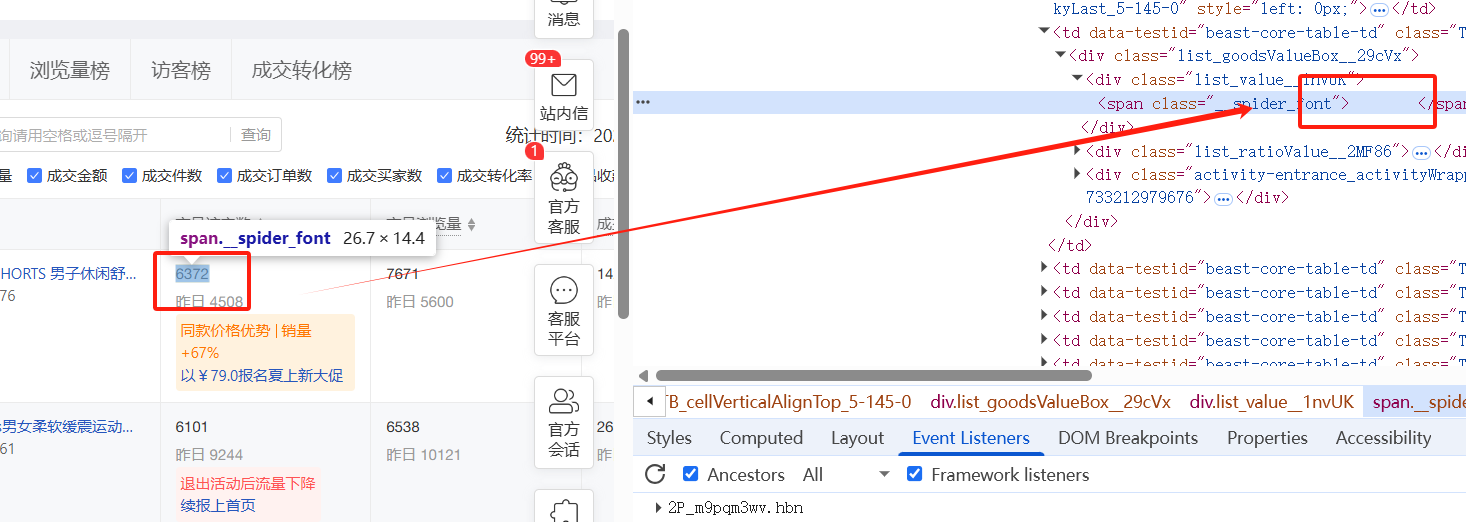Click the refresh event listeners icon
1466x522 pixels.
pyautogui.click(x=655, y=475)
